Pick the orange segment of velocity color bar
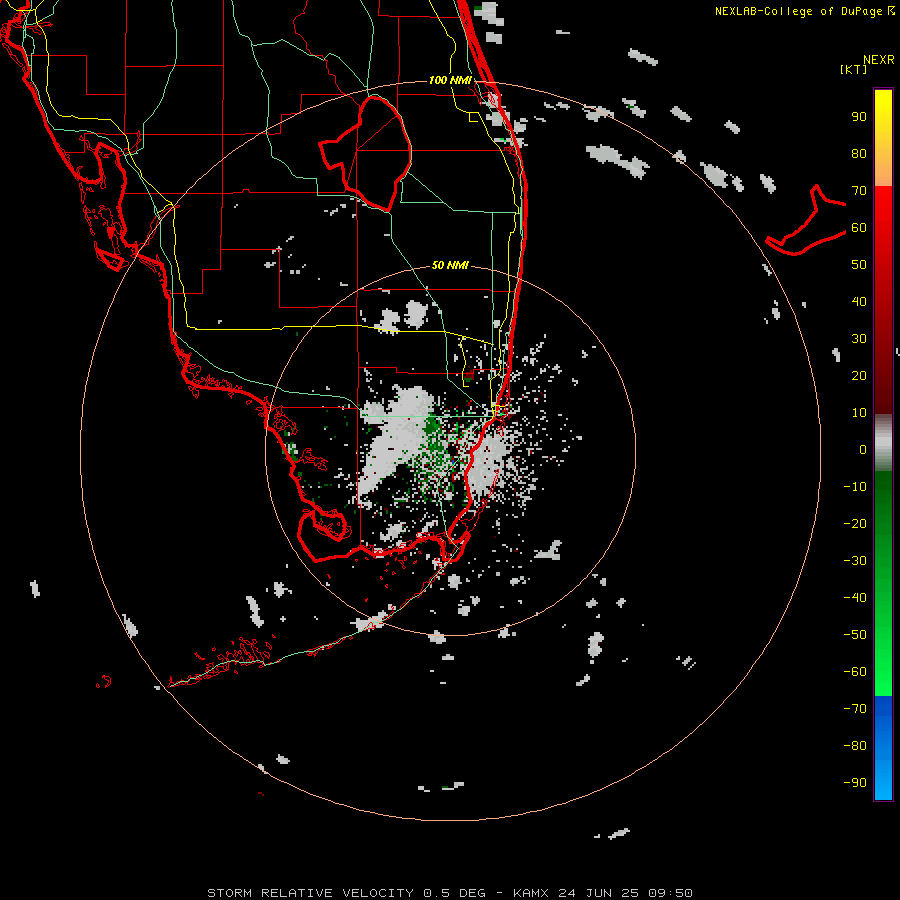 (x=883, y=169)
